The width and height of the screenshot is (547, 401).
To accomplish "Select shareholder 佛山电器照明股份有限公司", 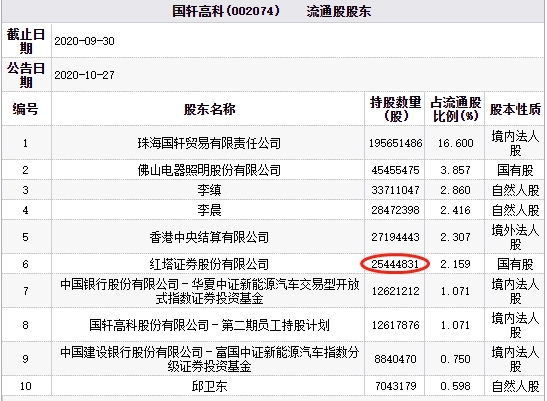I will (209, 170).
